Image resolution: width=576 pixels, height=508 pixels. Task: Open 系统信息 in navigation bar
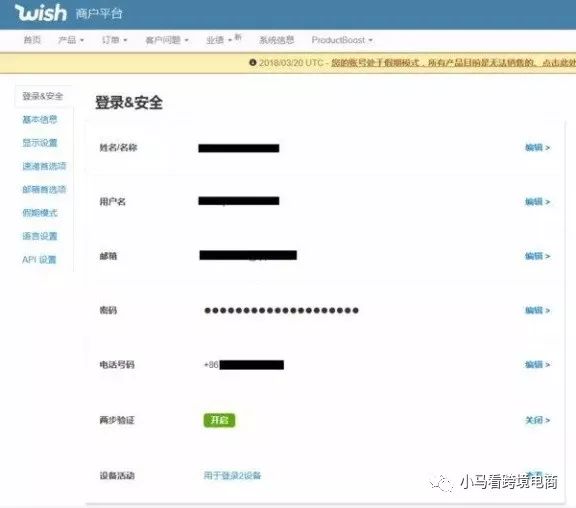(x=277, y=40)
